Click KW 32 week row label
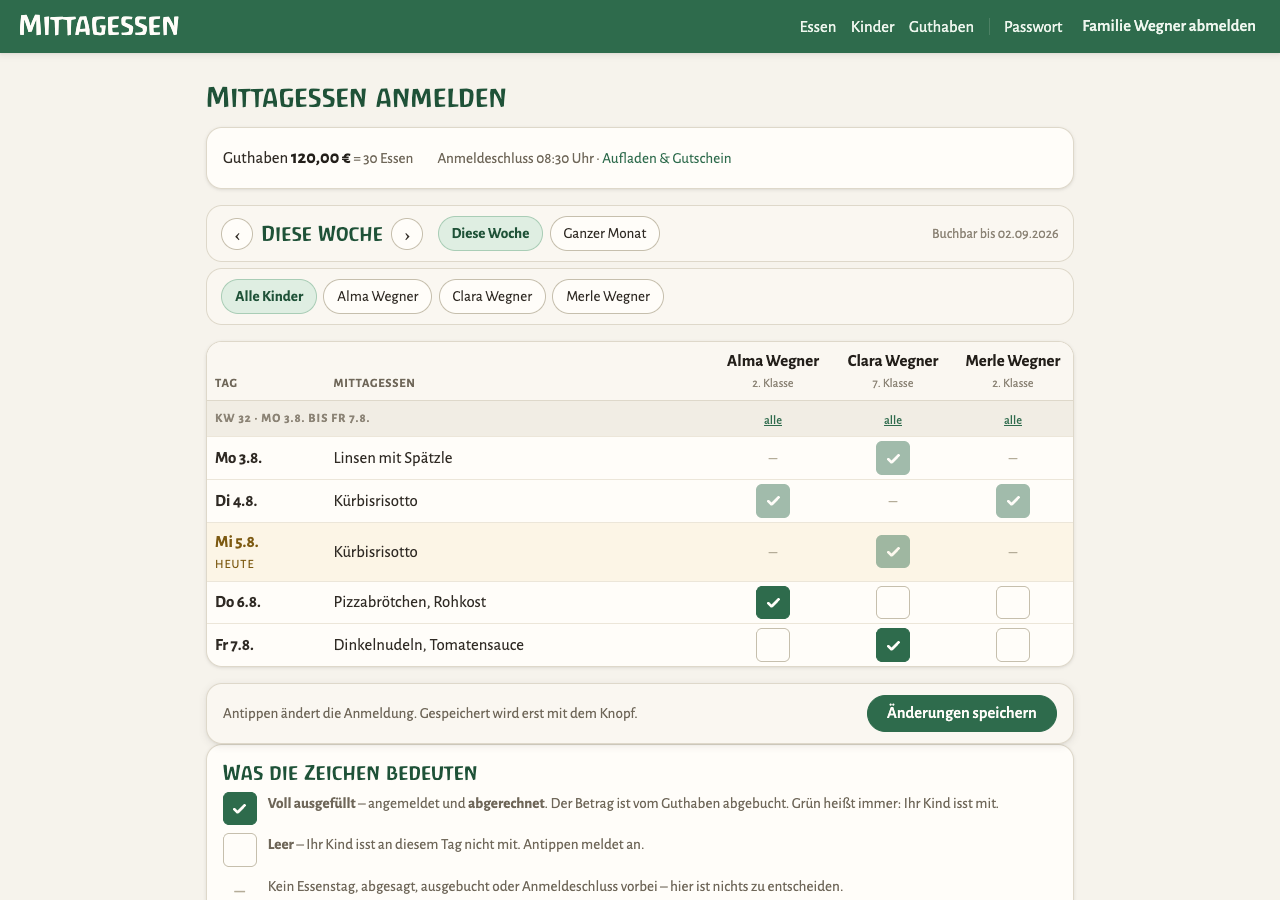Viewport: 1280px width, 900px height. pyautogui.click(x=293, y=419)
